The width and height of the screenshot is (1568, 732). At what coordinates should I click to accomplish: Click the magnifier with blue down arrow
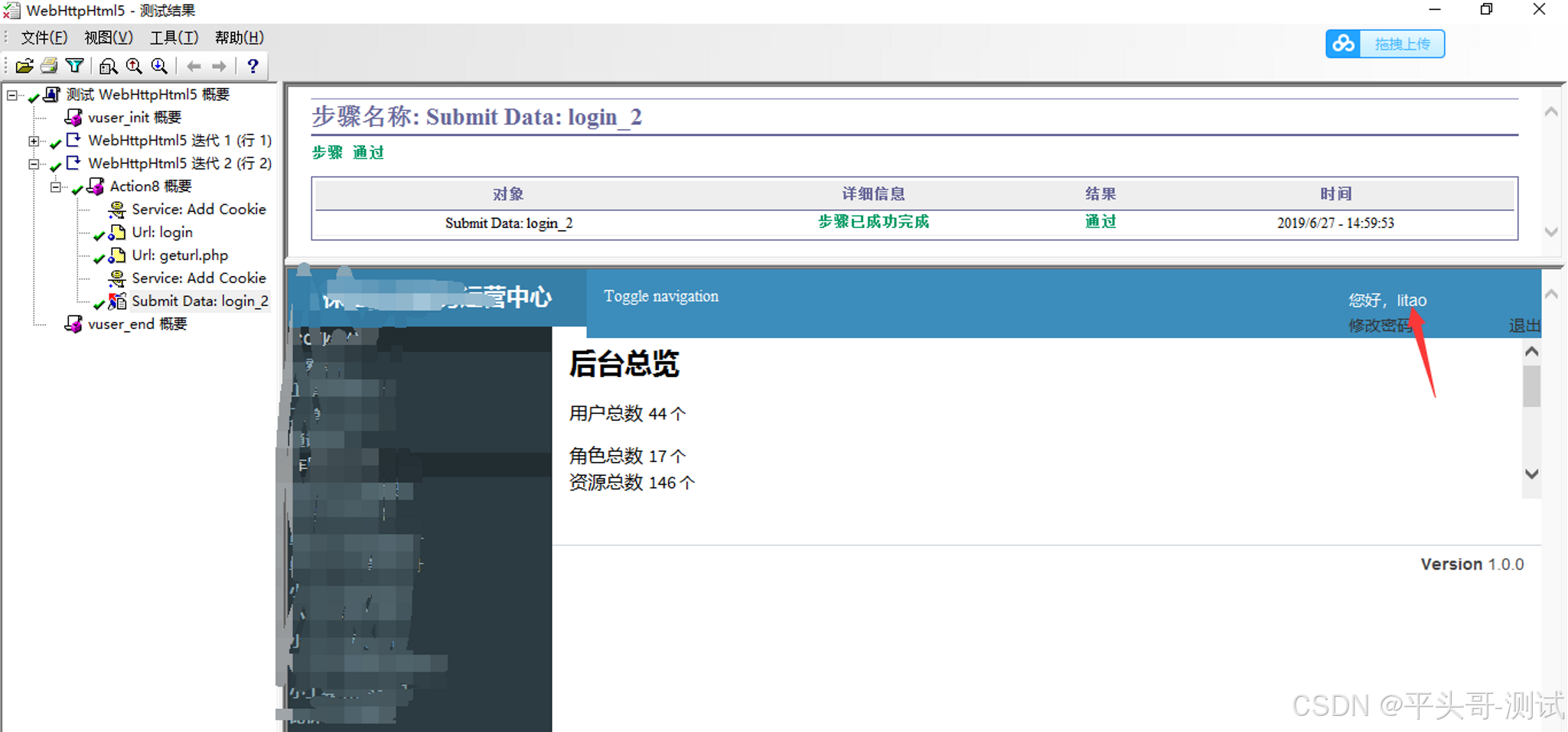[160, 67]
